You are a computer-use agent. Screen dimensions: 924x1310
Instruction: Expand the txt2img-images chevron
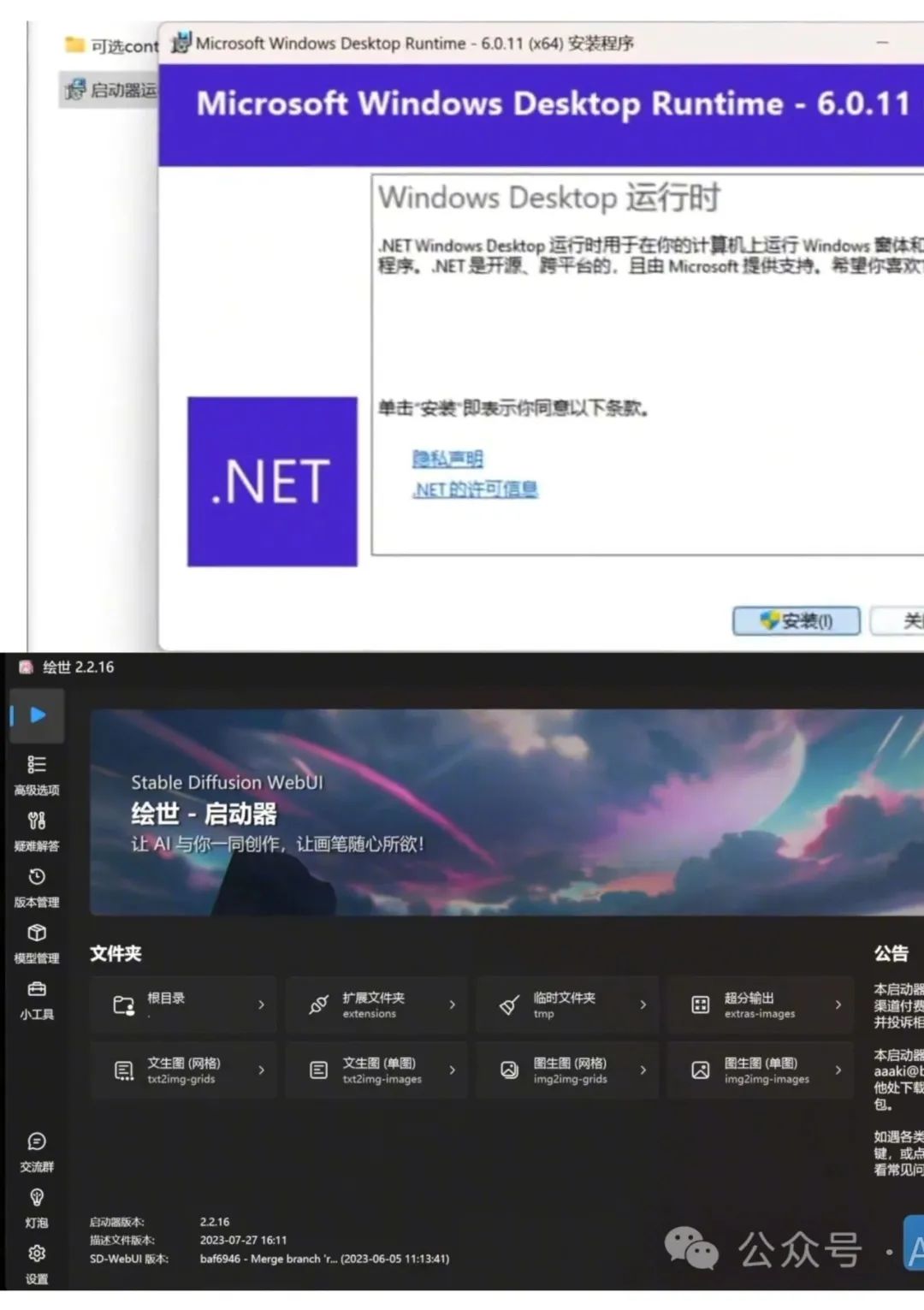click(x=452, y=1070)
